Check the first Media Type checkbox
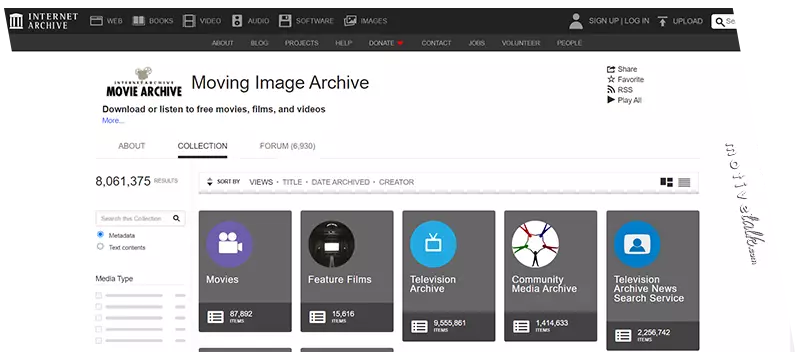 pos(98,295)
